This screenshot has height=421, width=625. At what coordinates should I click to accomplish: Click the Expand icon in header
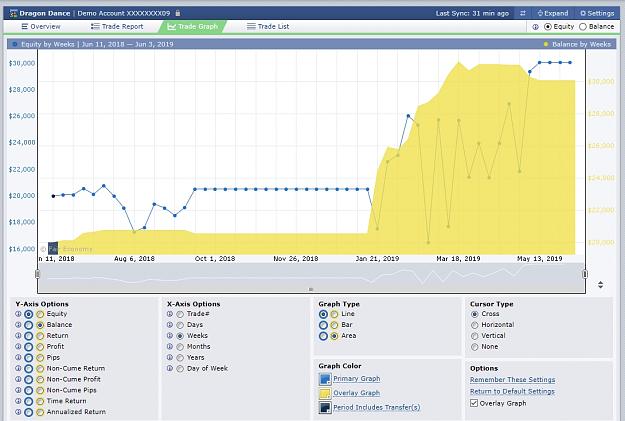click(x=540, y=13)
